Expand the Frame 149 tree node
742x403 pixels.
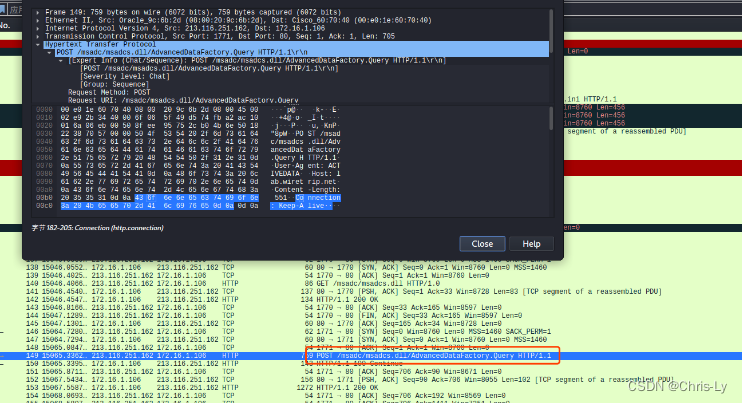pos(38,13)
